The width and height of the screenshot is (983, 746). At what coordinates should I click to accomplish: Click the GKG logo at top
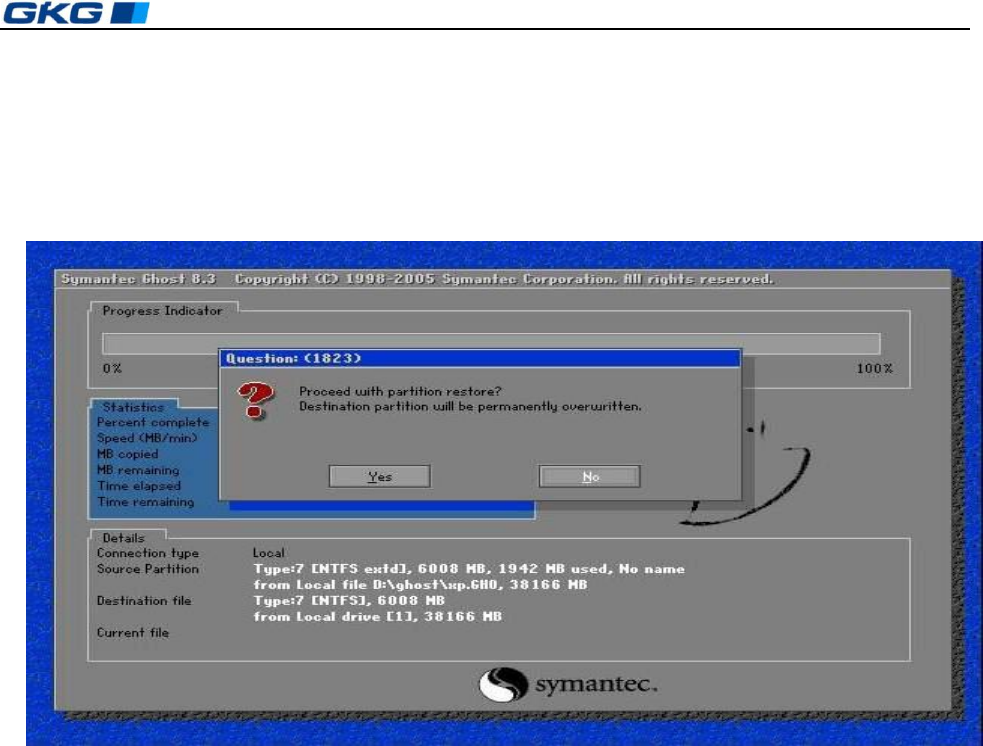click(x=76, y=13)
